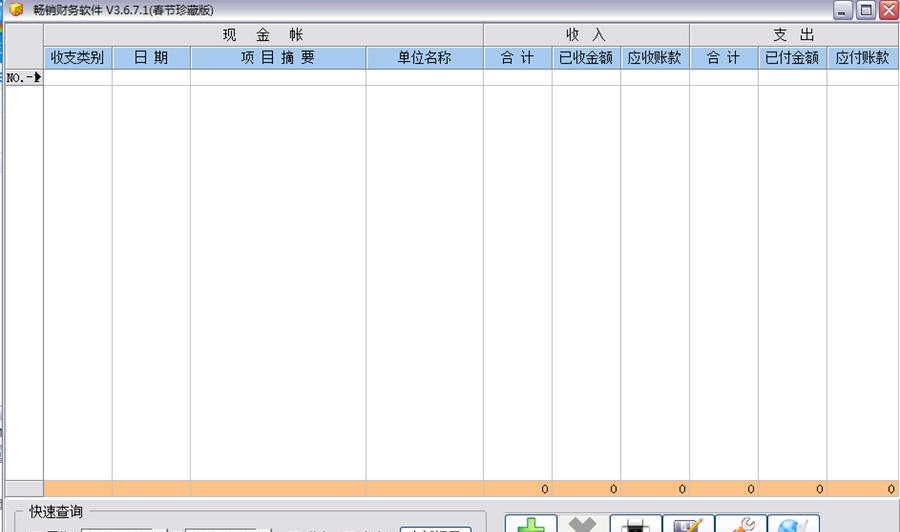900x532 pixels.
Task: Click the 现金帐 group header
Action: coord(263,35)
